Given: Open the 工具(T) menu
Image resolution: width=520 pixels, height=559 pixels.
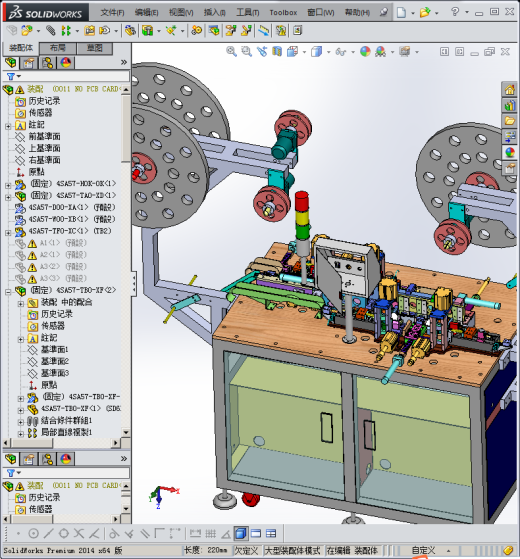Looking at the screenshot, I should 248,12.
